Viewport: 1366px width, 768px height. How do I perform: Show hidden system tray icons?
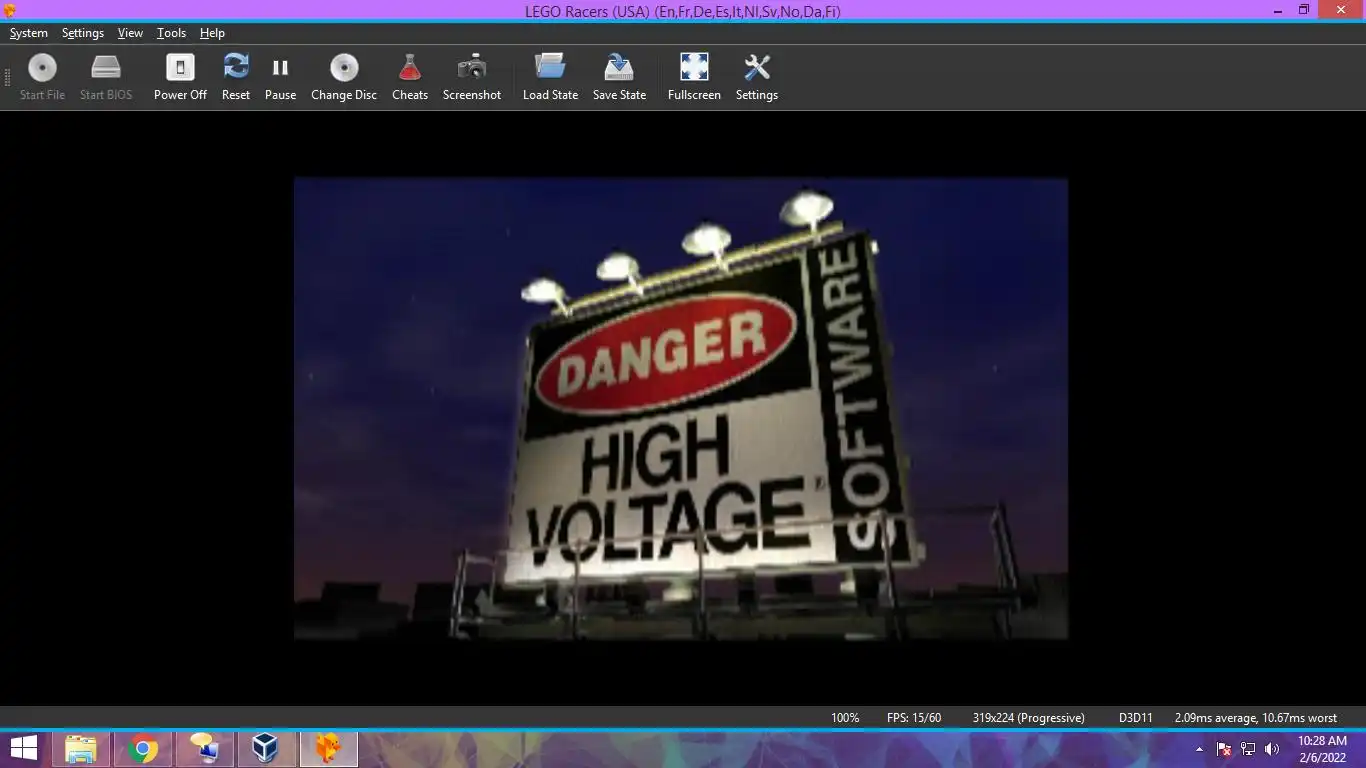pos(1199,749)
